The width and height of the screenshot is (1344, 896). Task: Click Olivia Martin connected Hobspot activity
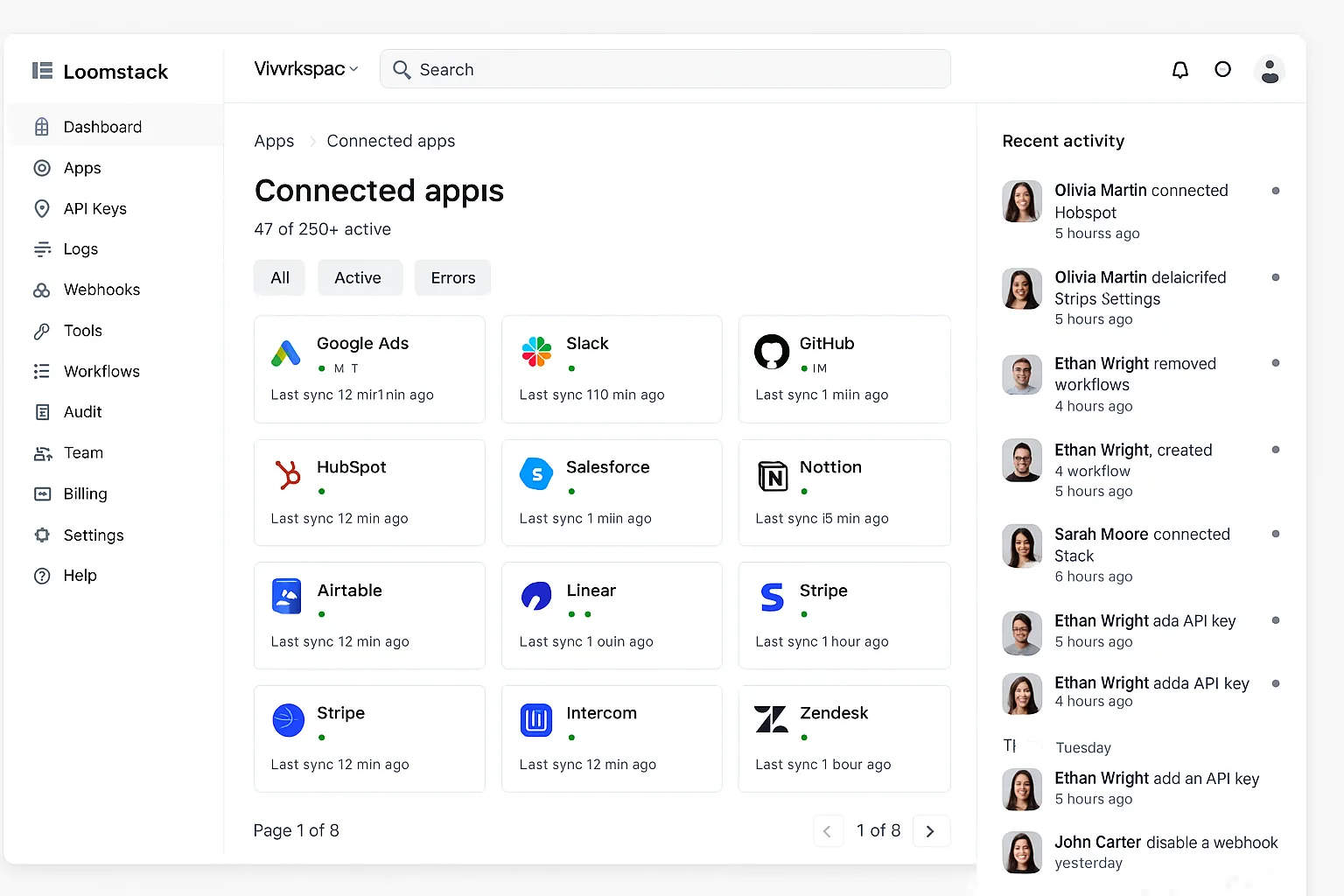coord(1141,211)
